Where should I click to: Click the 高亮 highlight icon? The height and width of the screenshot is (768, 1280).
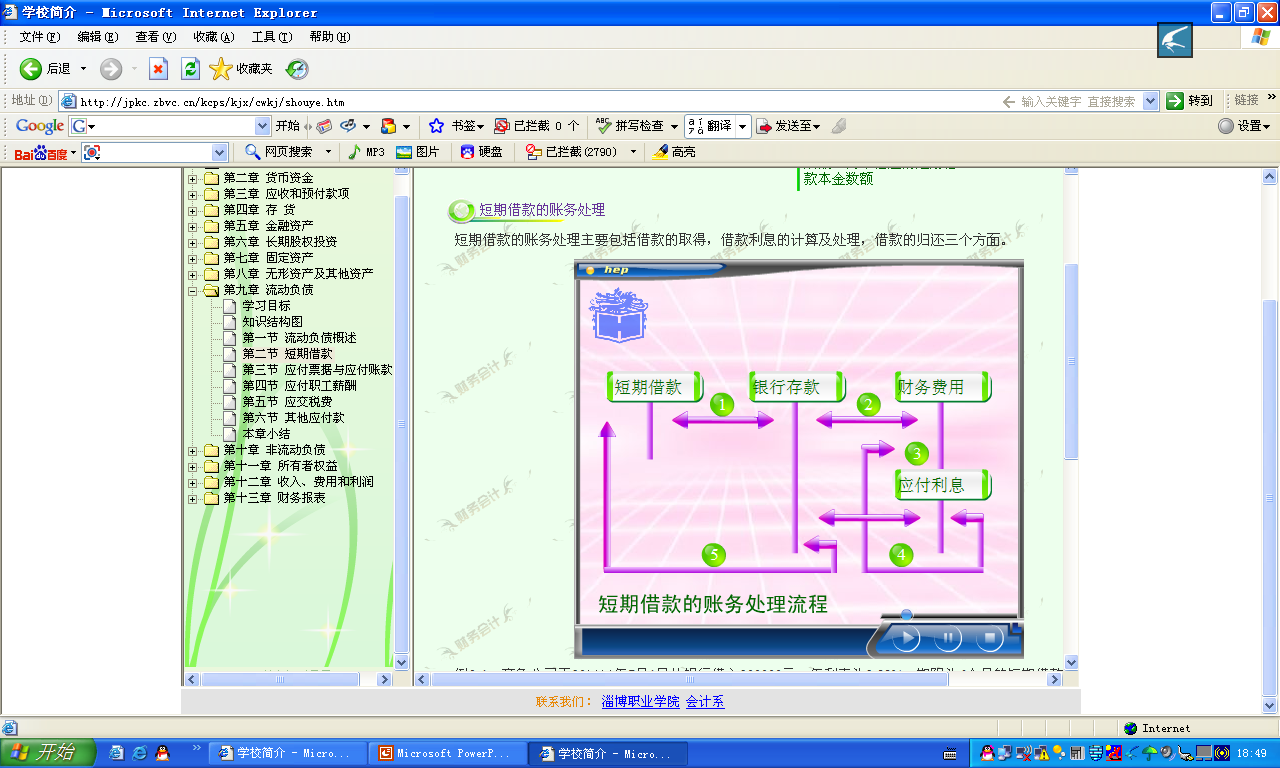point(660,152)
